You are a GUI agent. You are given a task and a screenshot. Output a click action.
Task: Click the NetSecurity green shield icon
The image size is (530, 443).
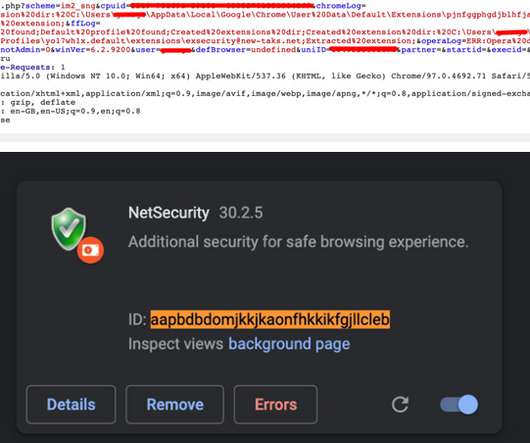pyautogui.click(x=69, y=229)
